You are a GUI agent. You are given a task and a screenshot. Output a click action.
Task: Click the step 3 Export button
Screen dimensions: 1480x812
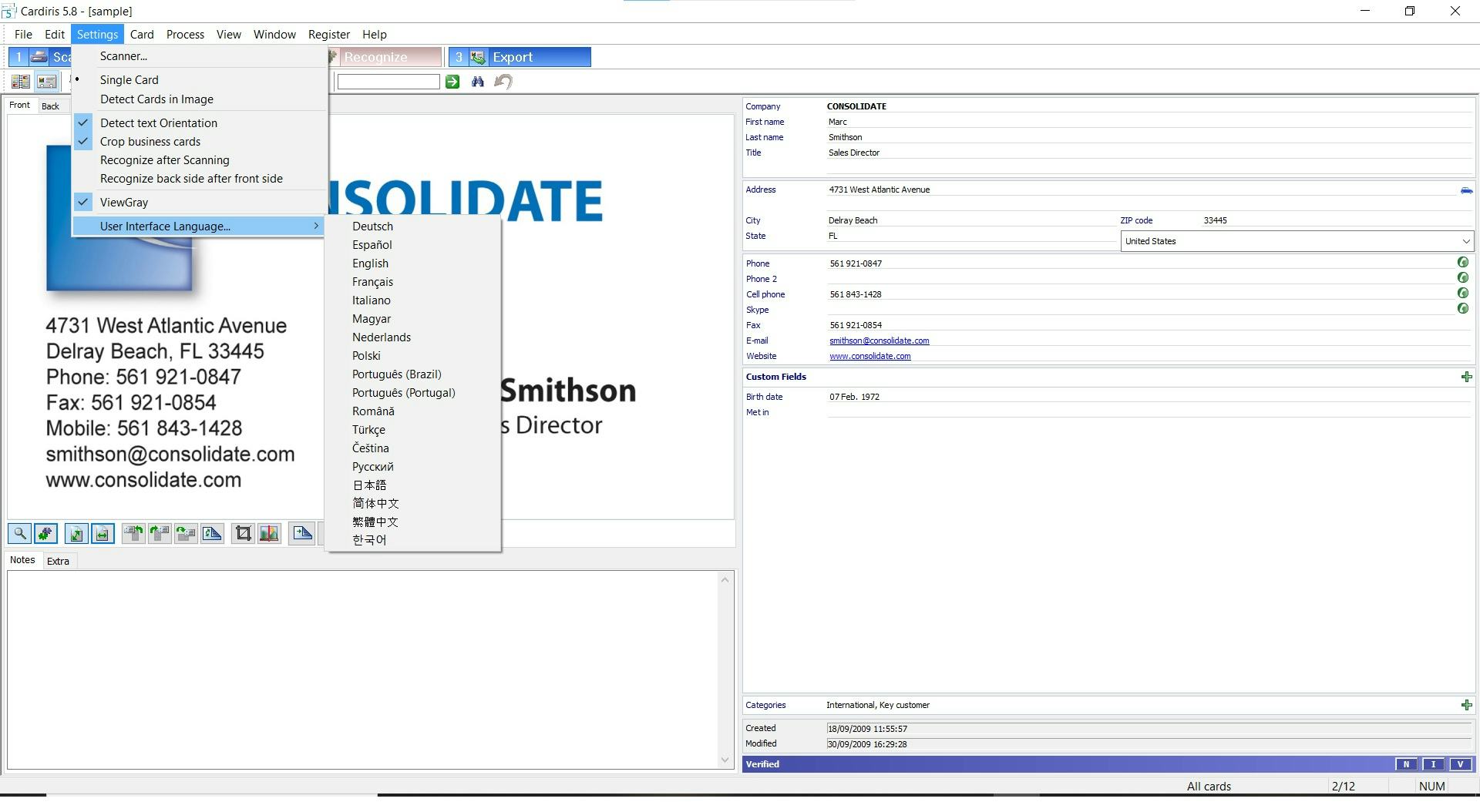(x=520, y=57)
